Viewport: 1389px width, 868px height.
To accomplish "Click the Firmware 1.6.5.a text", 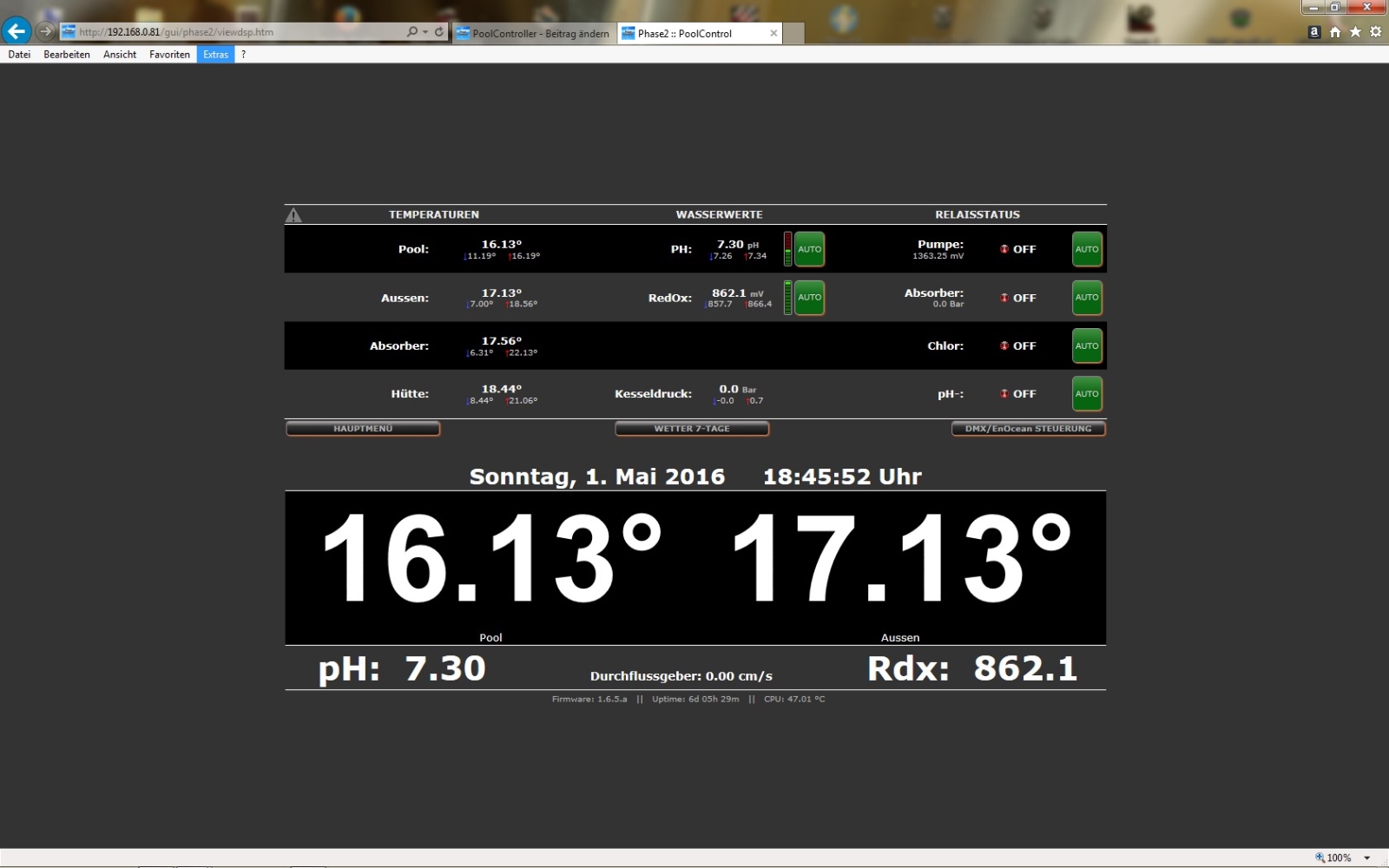I will coord(589,699).
